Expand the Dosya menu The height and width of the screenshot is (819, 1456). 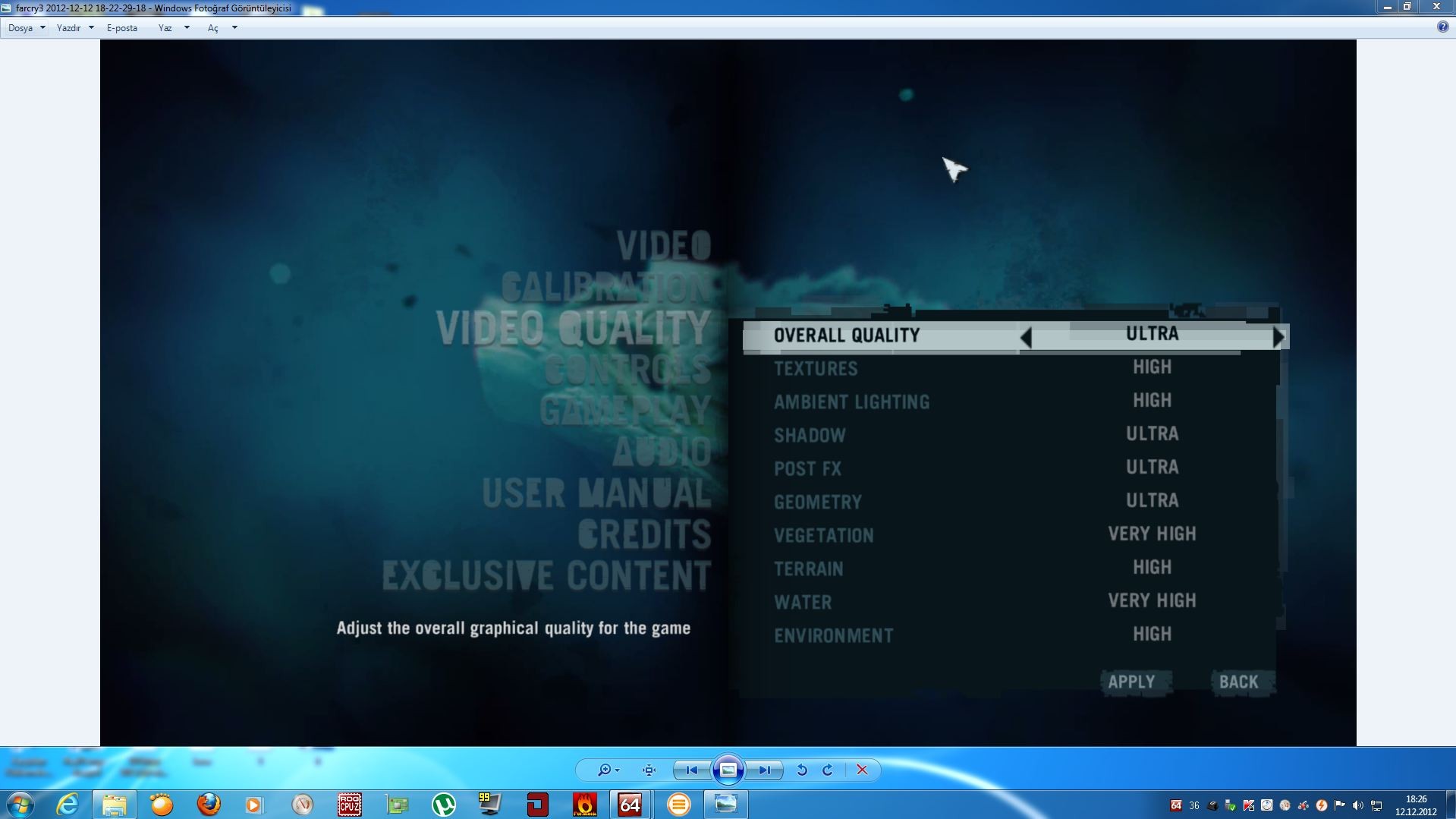[x=26, y=28]
